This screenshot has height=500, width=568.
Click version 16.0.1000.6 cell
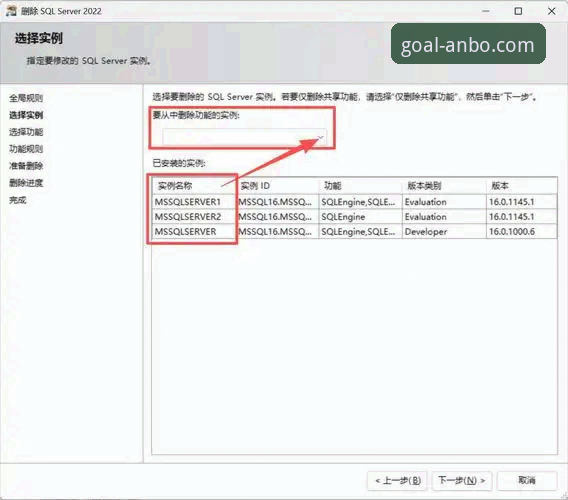(522, 232)
